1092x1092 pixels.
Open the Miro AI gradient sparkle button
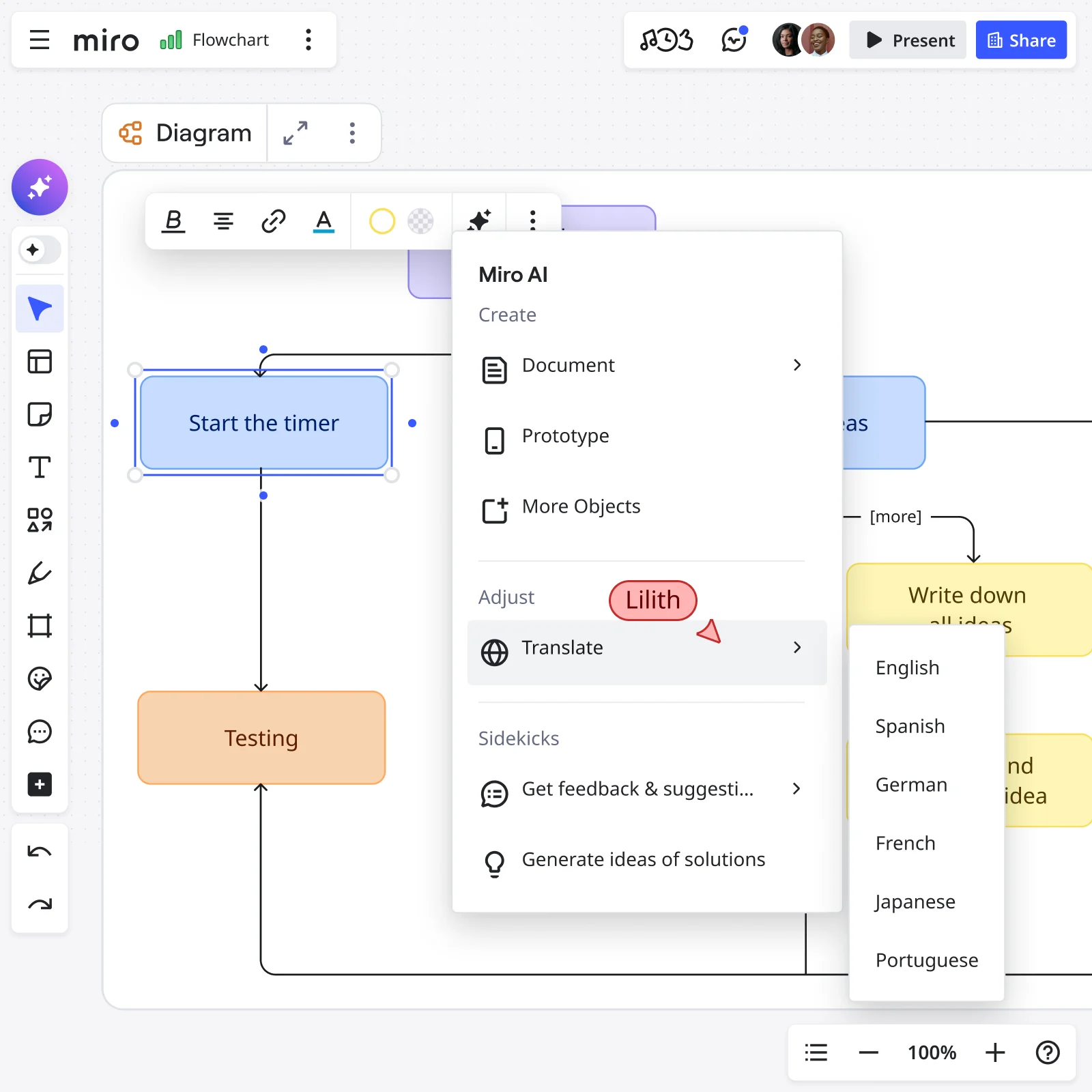(39, 186)
